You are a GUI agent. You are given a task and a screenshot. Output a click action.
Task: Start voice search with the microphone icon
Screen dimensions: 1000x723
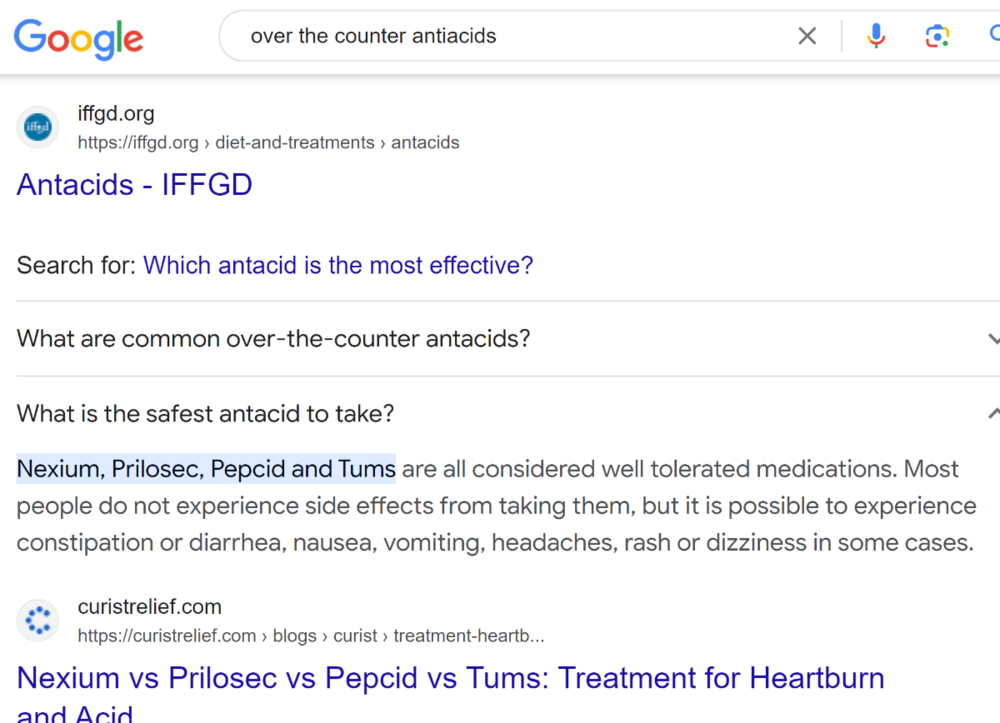(876, 37)
